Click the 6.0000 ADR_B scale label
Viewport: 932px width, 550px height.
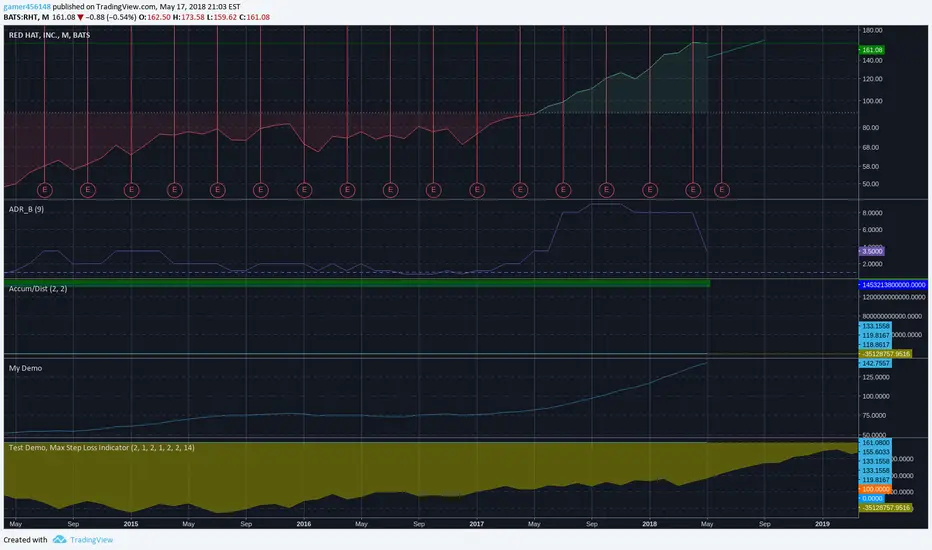(872, 230)
